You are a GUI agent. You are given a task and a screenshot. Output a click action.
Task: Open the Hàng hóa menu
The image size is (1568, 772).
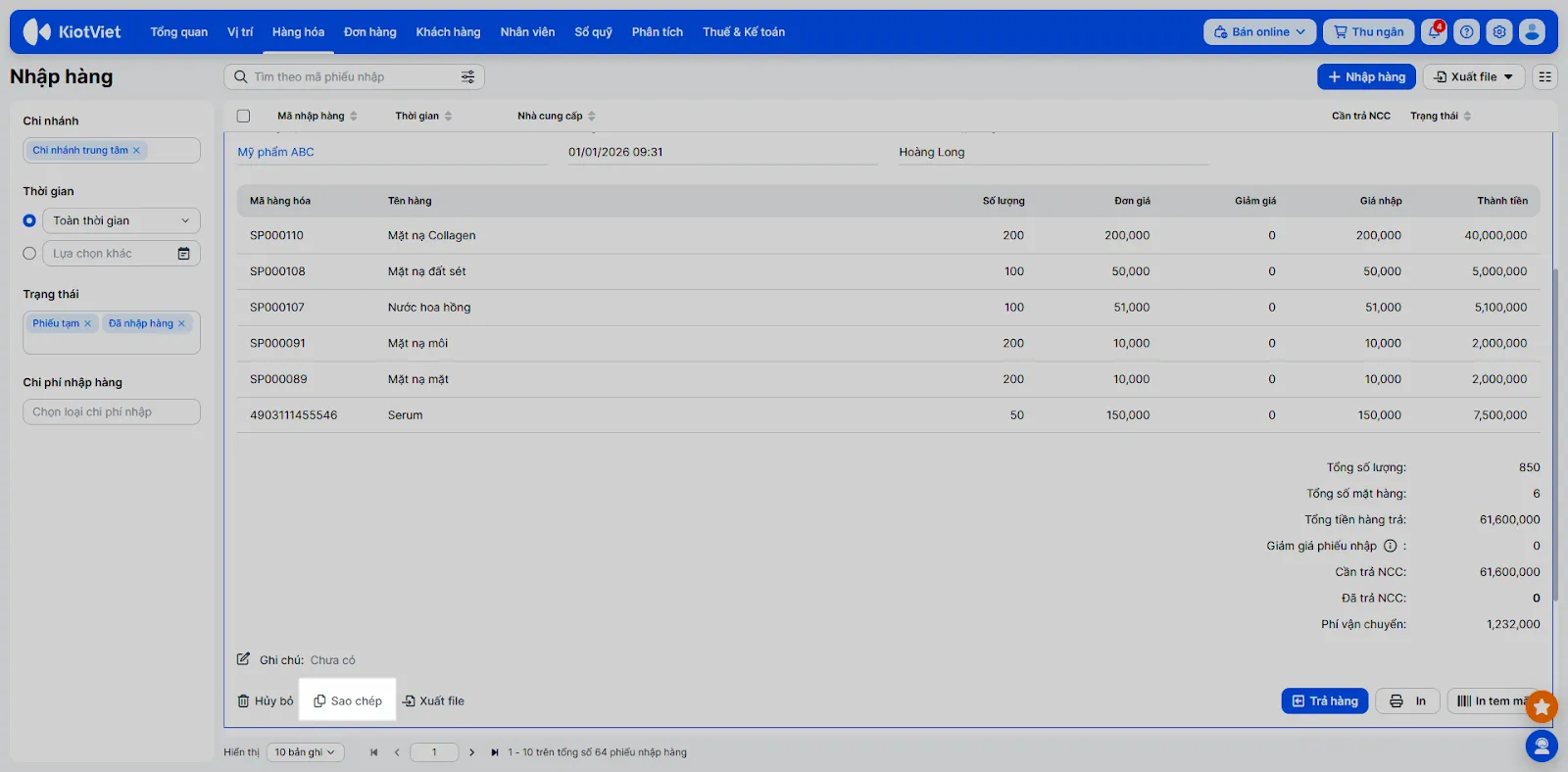point(298,32)
